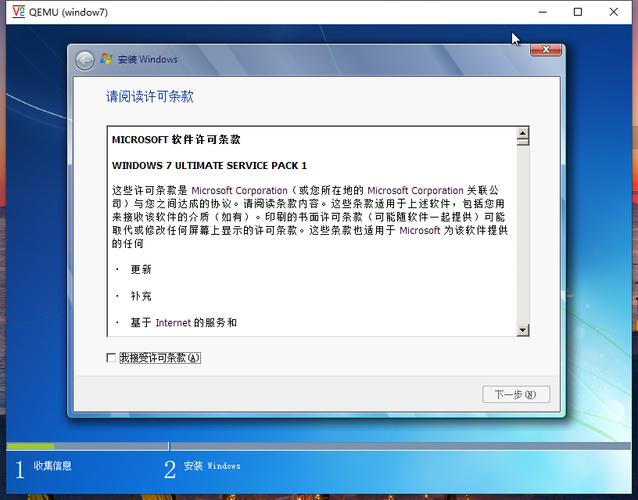The height and width of the screenshot is (500, 638).
Task: Click the 安装 Windows dialog title text
Action: [x=148, y=59]
